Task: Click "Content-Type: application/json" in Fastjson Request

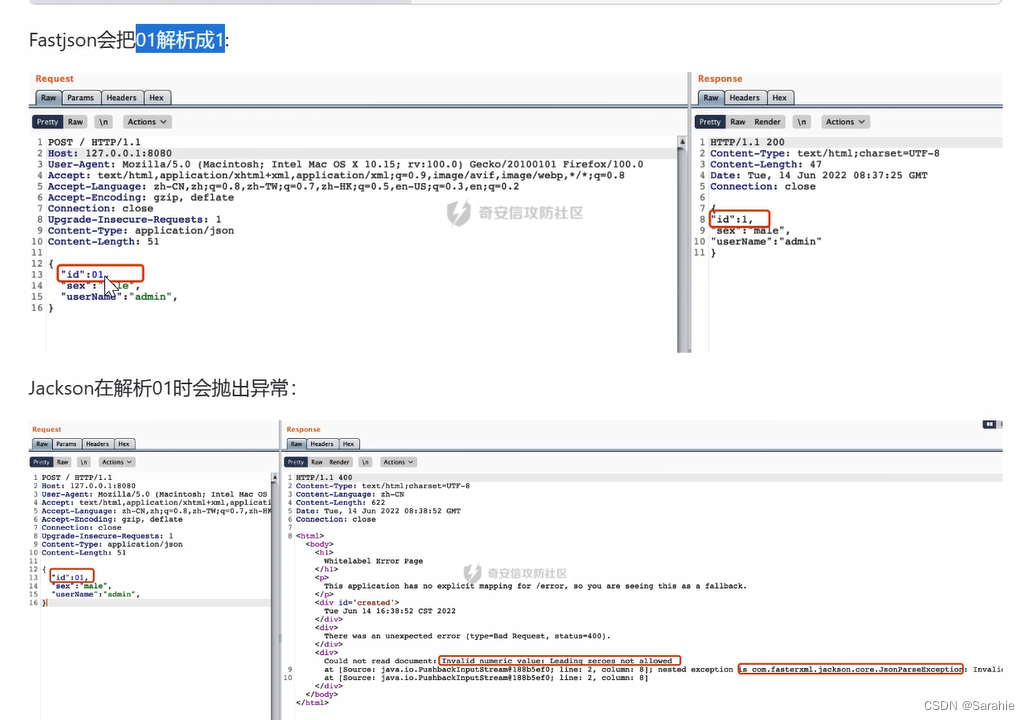Action: tap(141, 231)
